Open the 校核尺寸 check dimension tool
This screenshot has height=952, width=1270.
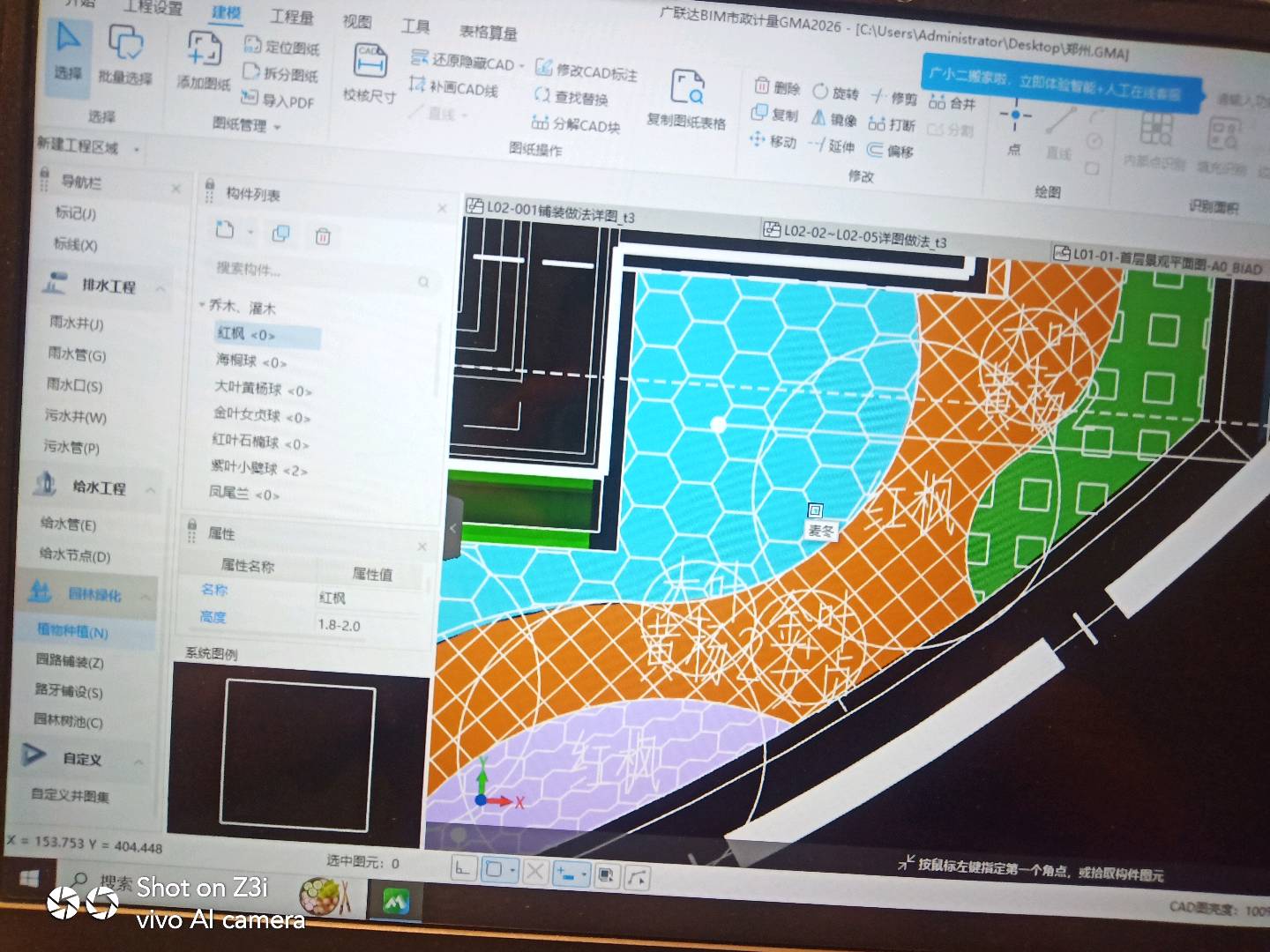[x=370, y=72]
